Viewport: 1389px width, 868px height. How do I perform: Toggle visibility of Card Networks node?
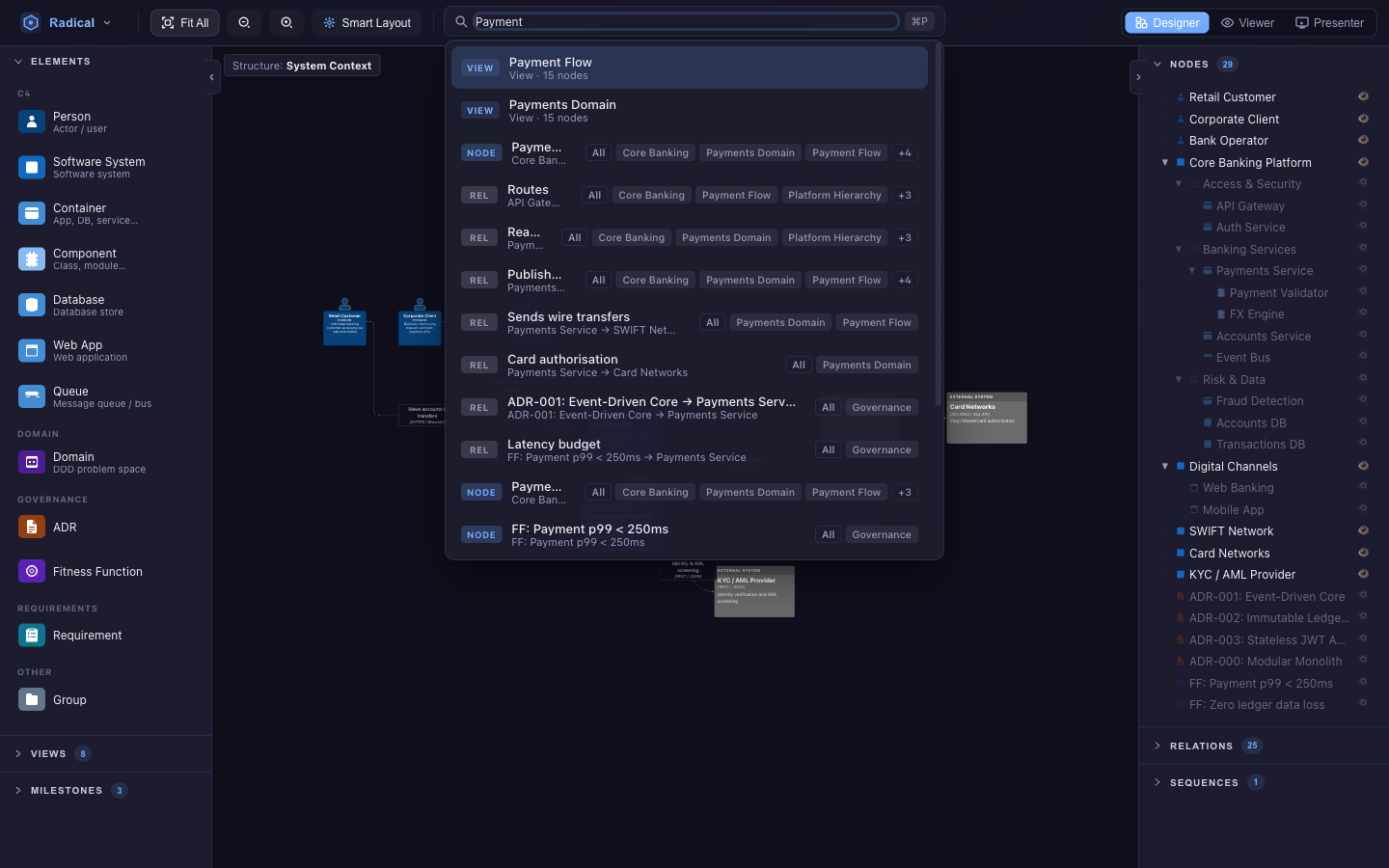click(x=1363, y=553)
